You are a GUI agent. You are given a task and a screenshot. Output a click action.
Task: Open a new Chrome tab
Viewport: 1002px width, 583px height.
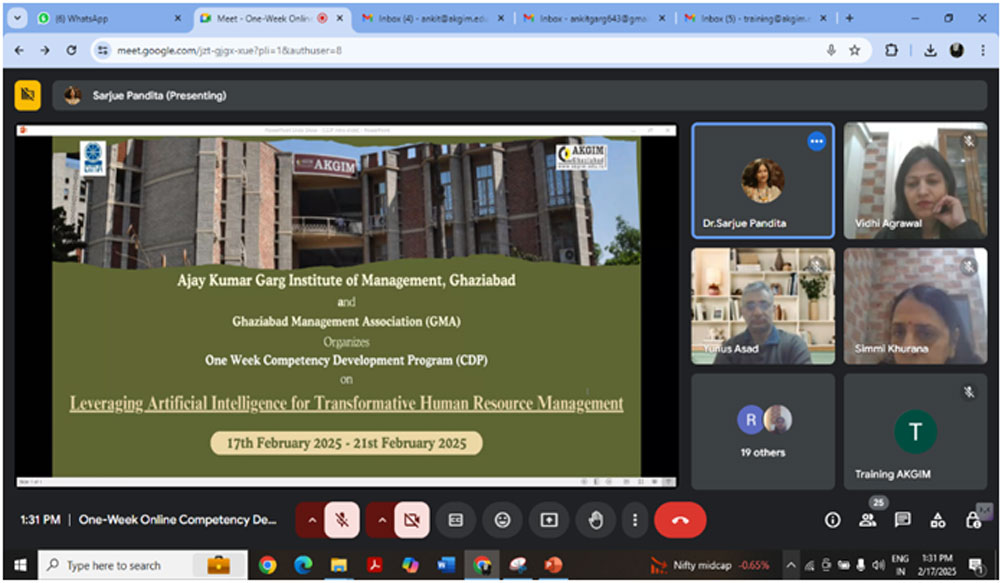tap(849, 19)
